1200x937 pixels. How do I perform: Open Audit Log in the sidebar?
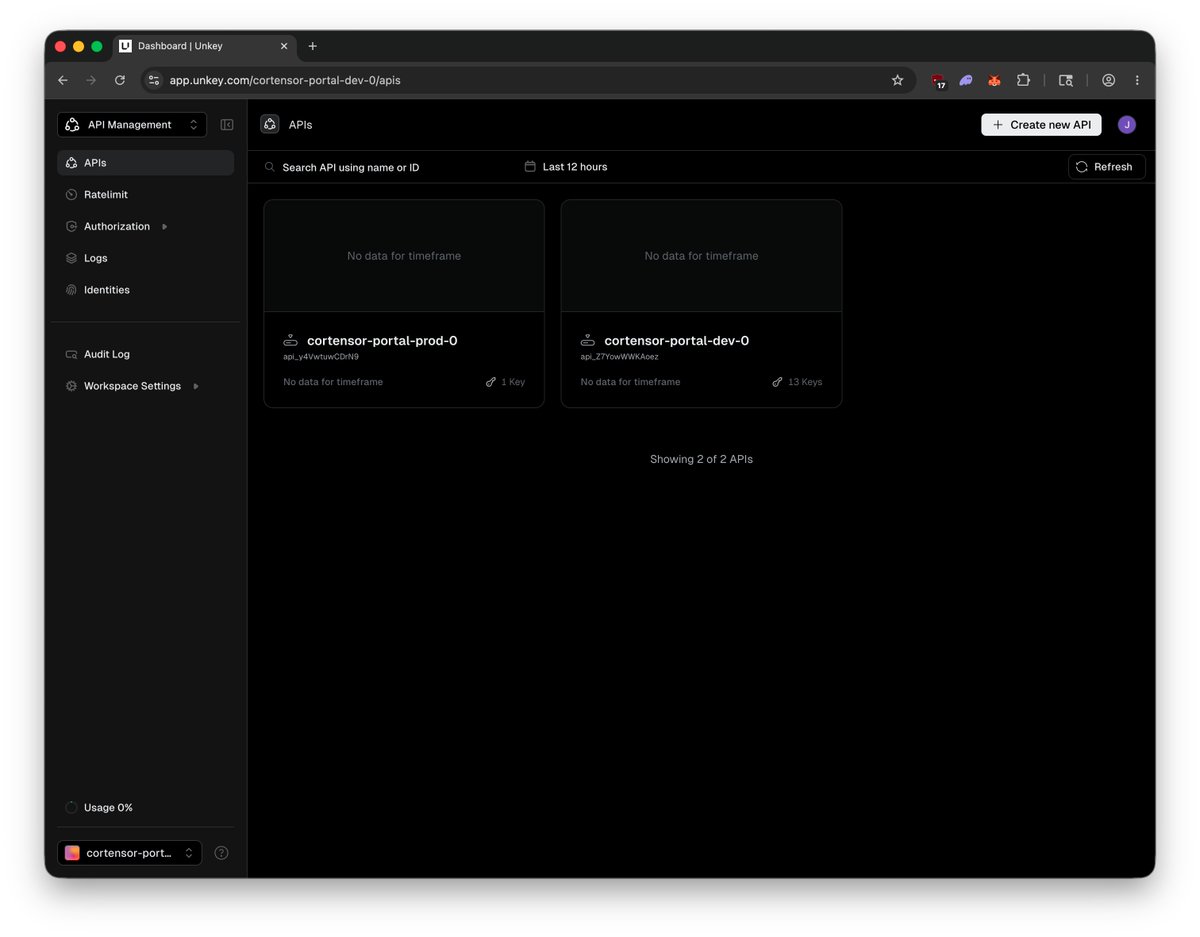(x=146, y=354)
